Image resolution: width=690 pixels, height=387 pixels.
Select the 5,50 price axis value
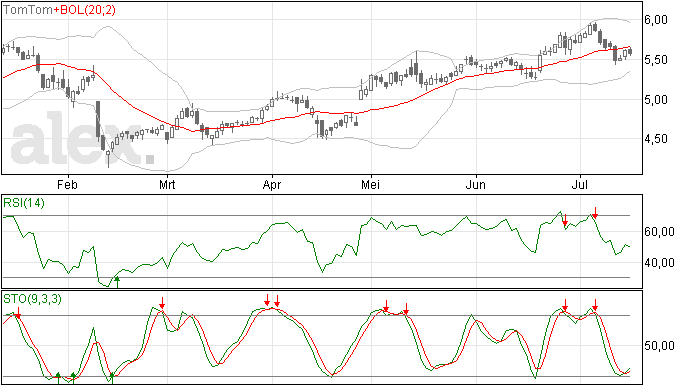point(656,60)
